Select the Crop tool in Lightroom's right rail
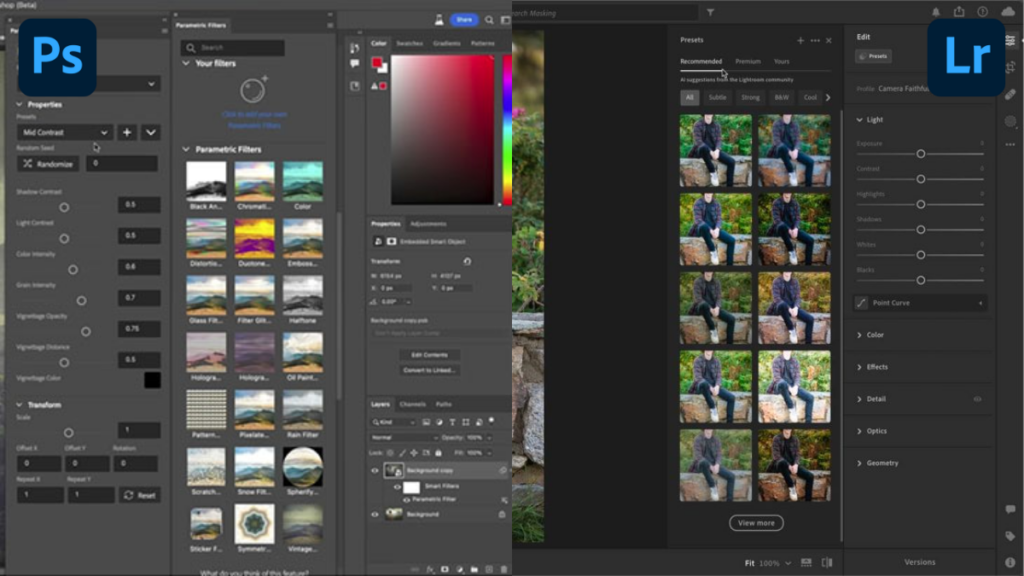 [x=1012, y=67]
